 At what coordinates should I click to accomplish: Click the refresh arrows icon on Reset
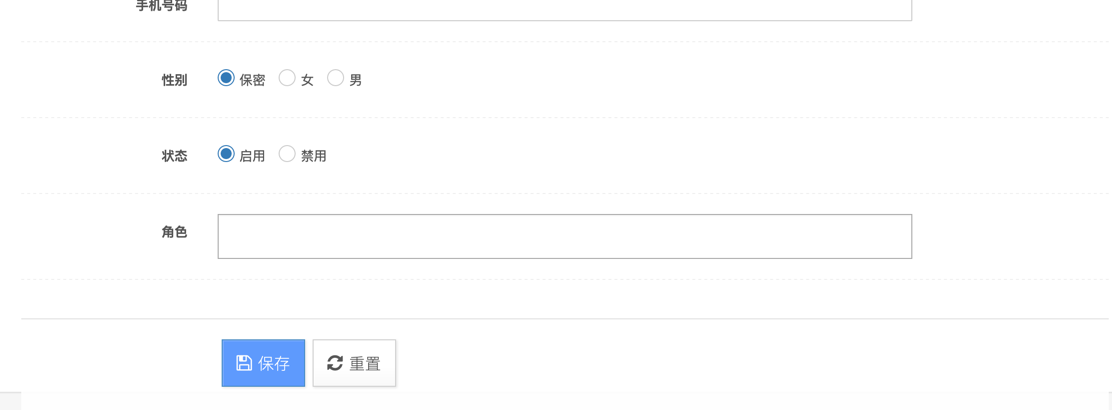(335, 363)
